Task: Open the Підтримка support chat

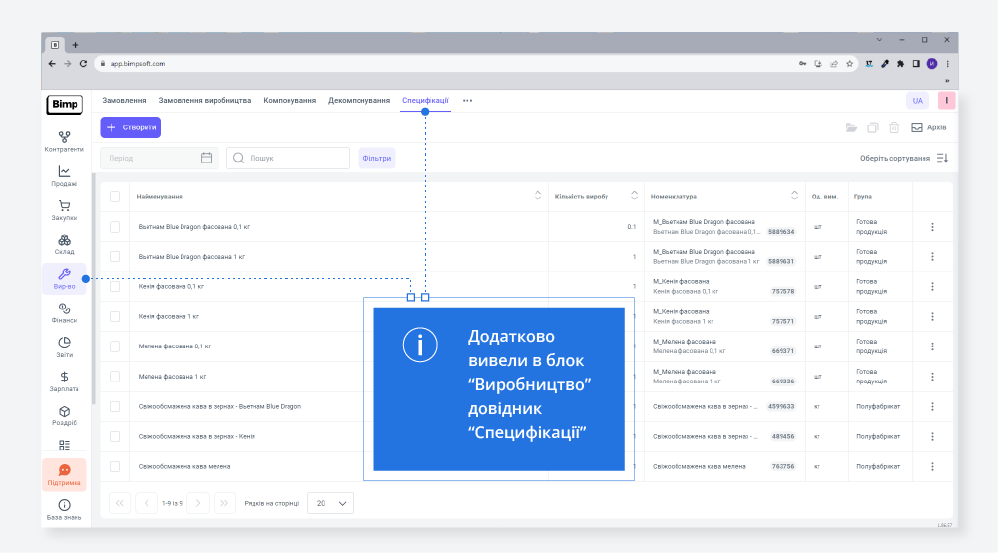Action: coord(64,474)
